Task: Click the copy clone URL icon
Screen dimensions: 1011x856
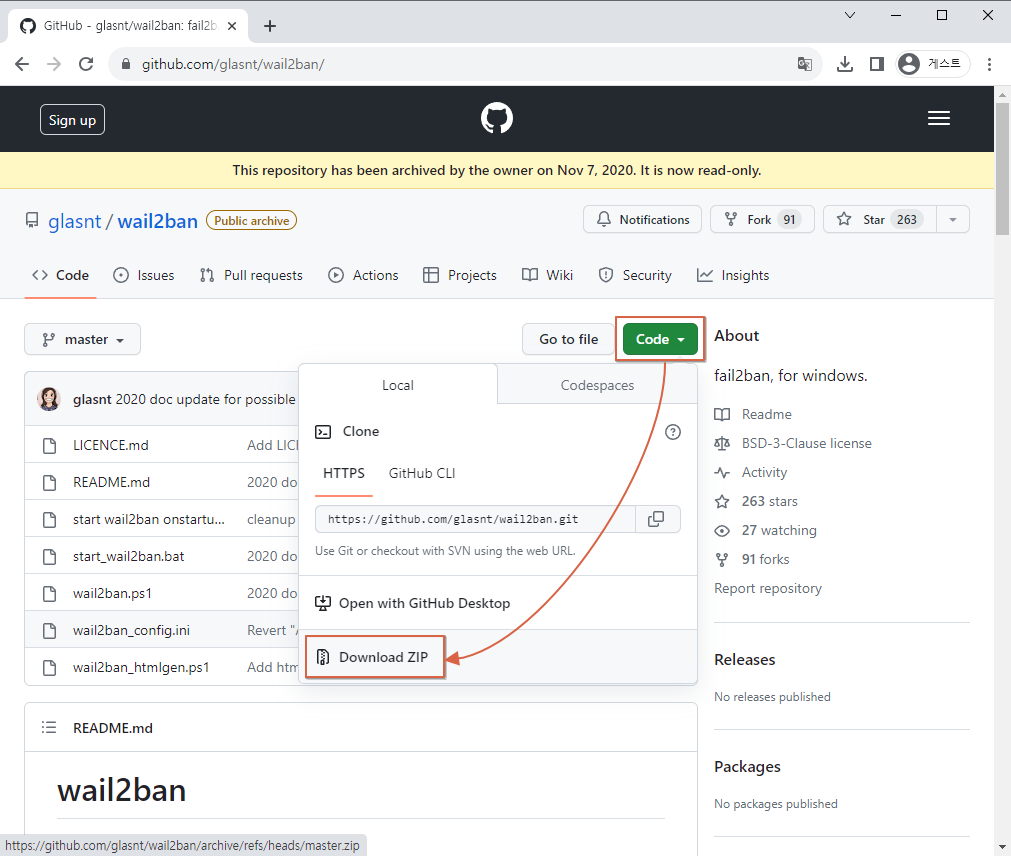Action: click(656, 519)
